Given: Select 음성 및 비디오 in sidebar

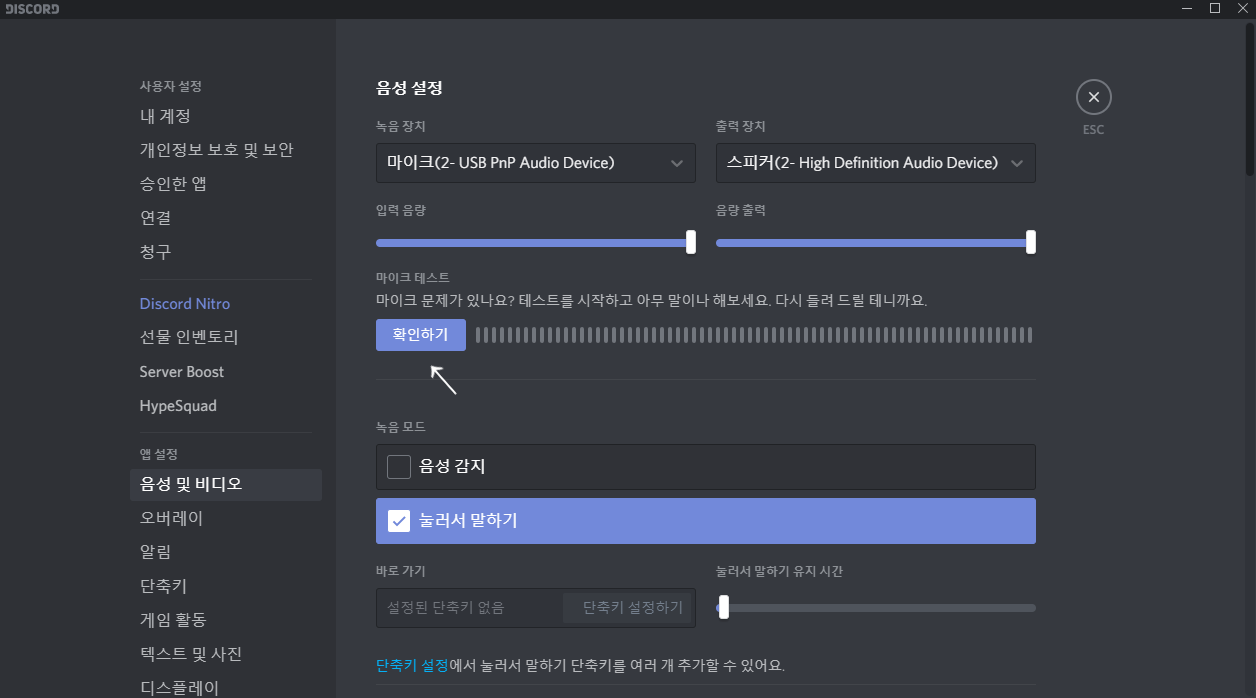Looking at the screenshot, I should pos(226,484).
